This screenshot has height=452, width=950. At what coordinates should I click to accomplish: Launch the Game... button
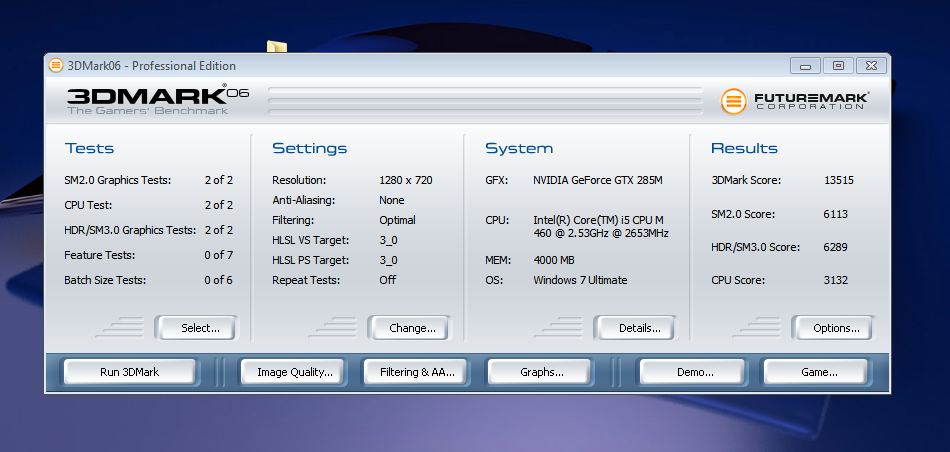coord(815,372)
